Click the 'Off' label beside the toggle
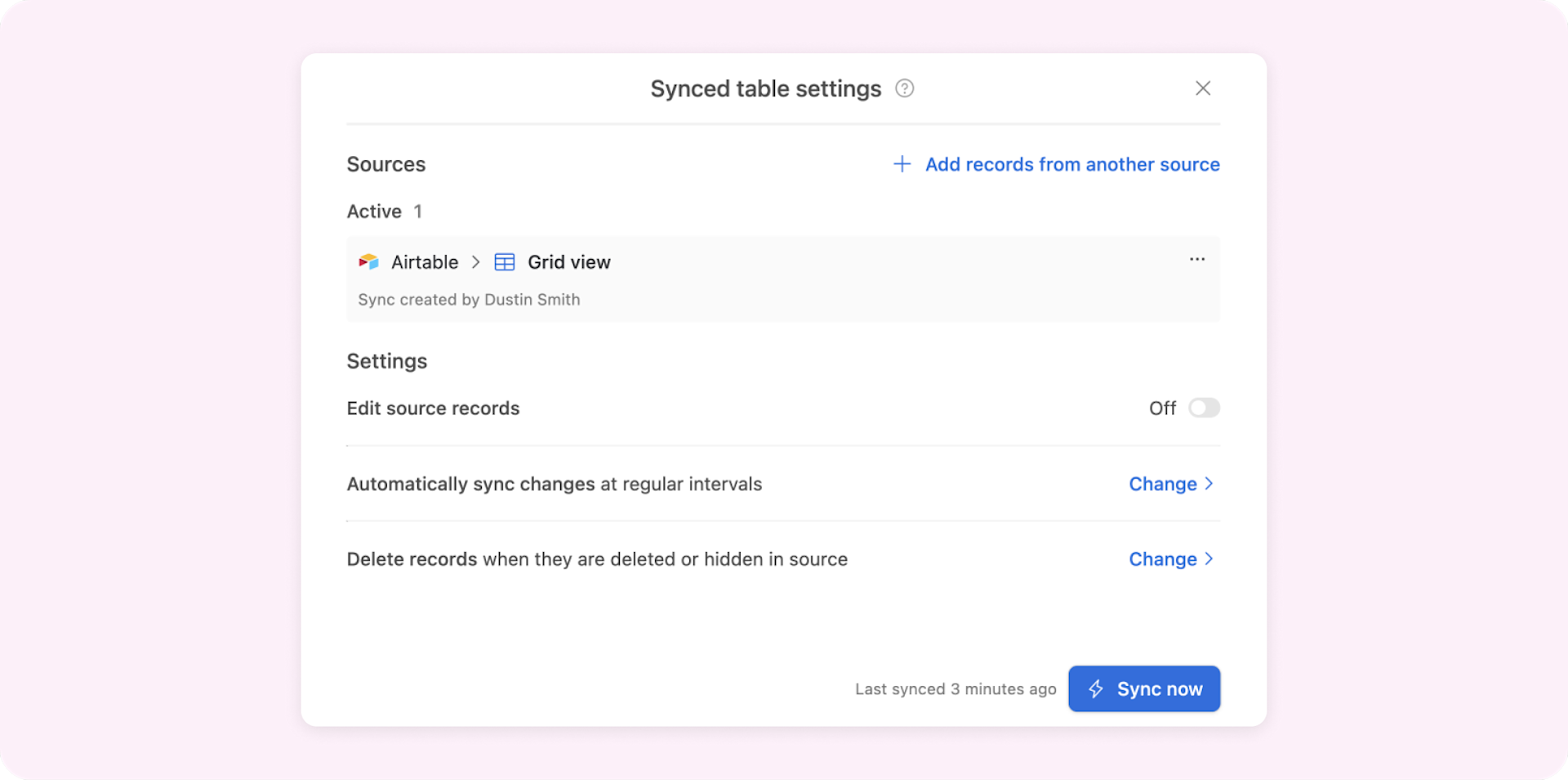This screenshot has height=780, width=1568. click(x=1161, y=408)
